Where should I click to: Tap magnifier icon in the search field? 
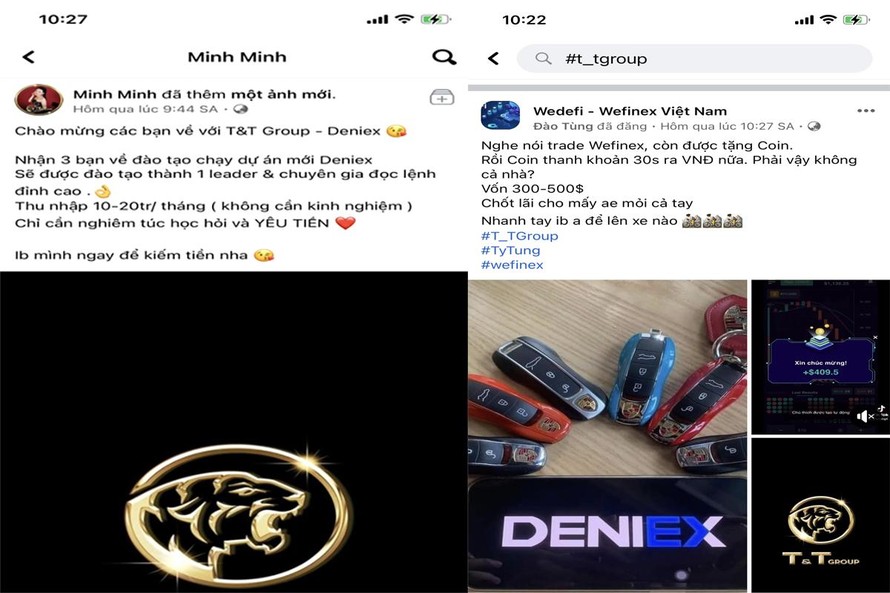click(x=543, y=58)
